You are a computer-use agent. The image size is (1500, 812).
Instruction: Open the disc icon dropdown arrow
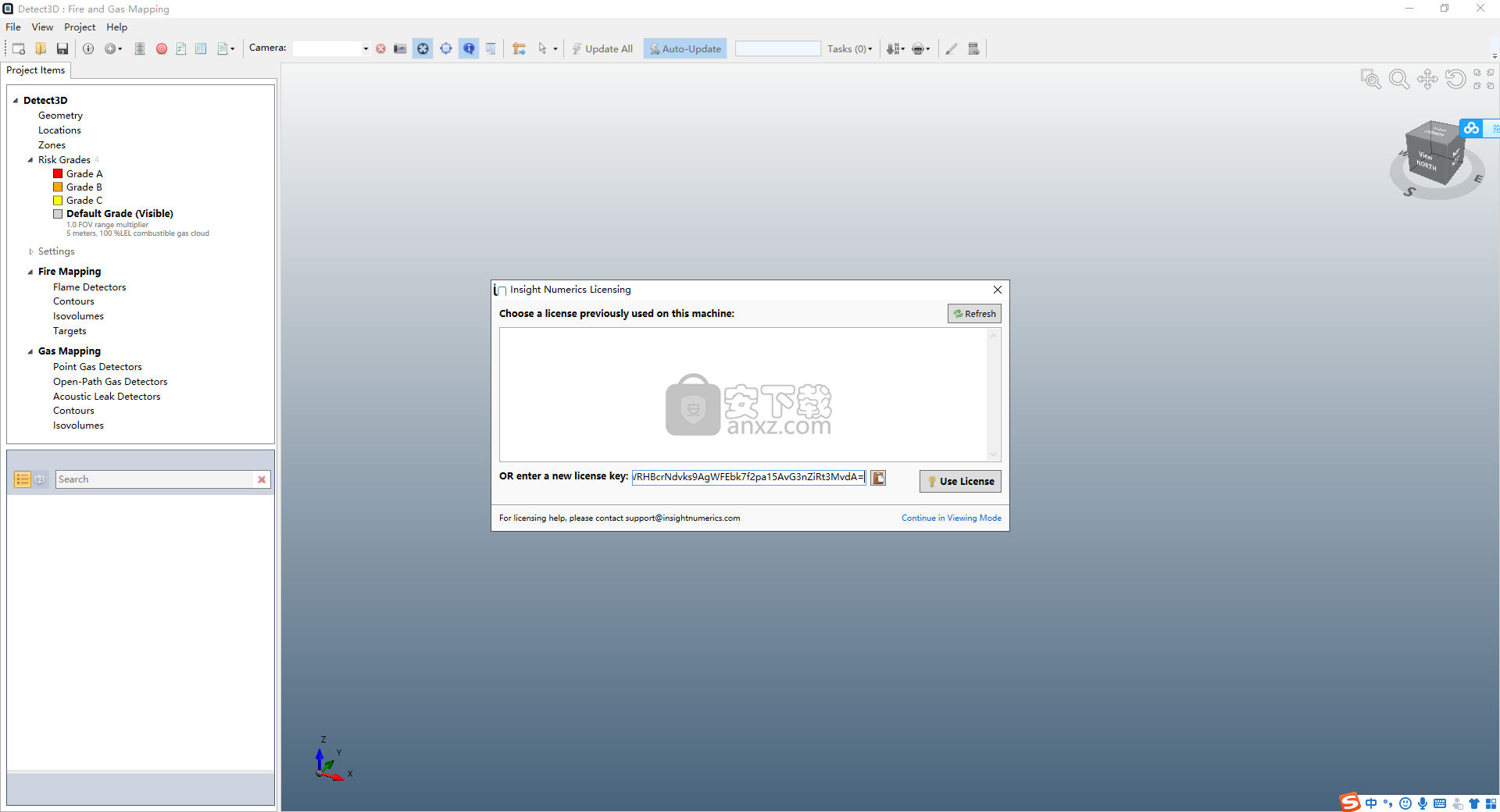point(120,48)
